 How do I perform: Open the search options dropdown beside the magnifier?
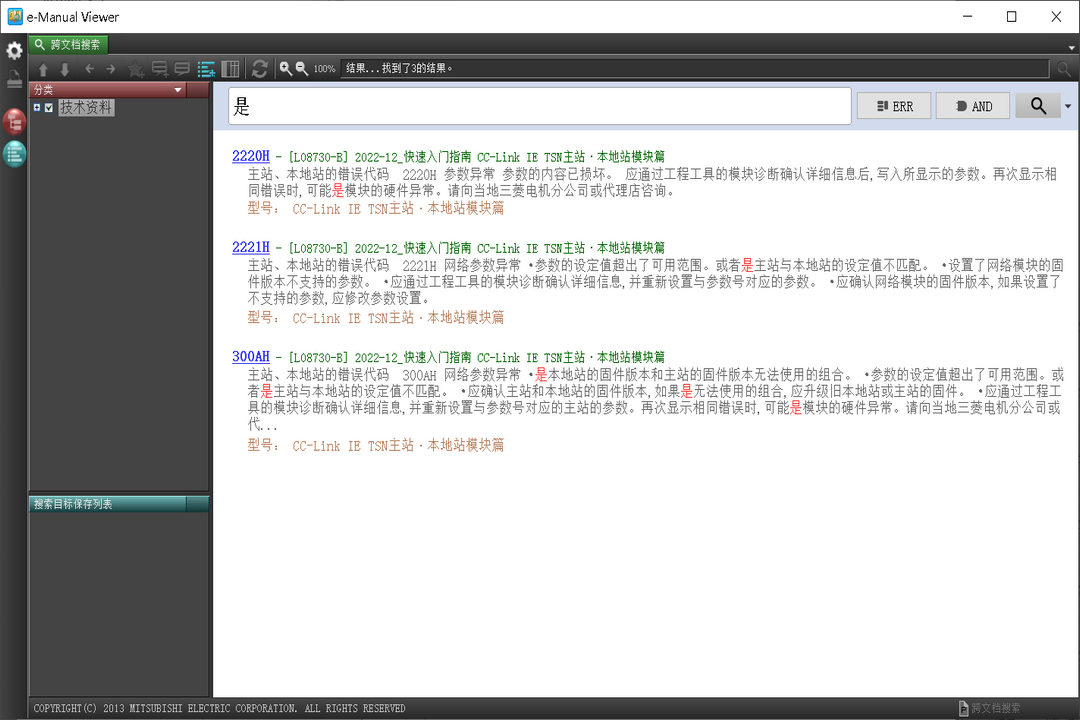pyautogui.click(x=1066, y=105)
